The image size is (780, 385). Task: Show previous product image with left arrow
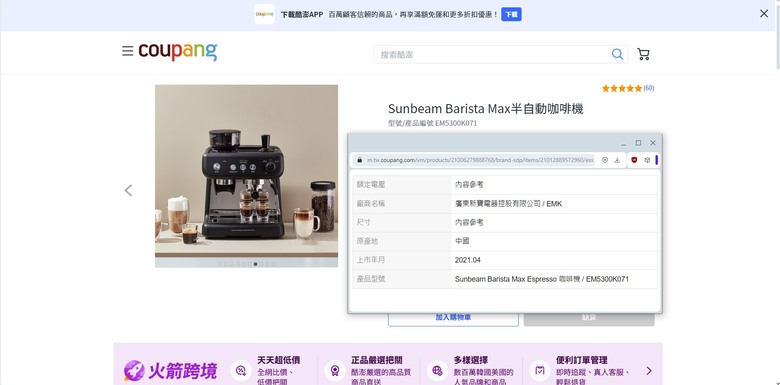point(128,190)
